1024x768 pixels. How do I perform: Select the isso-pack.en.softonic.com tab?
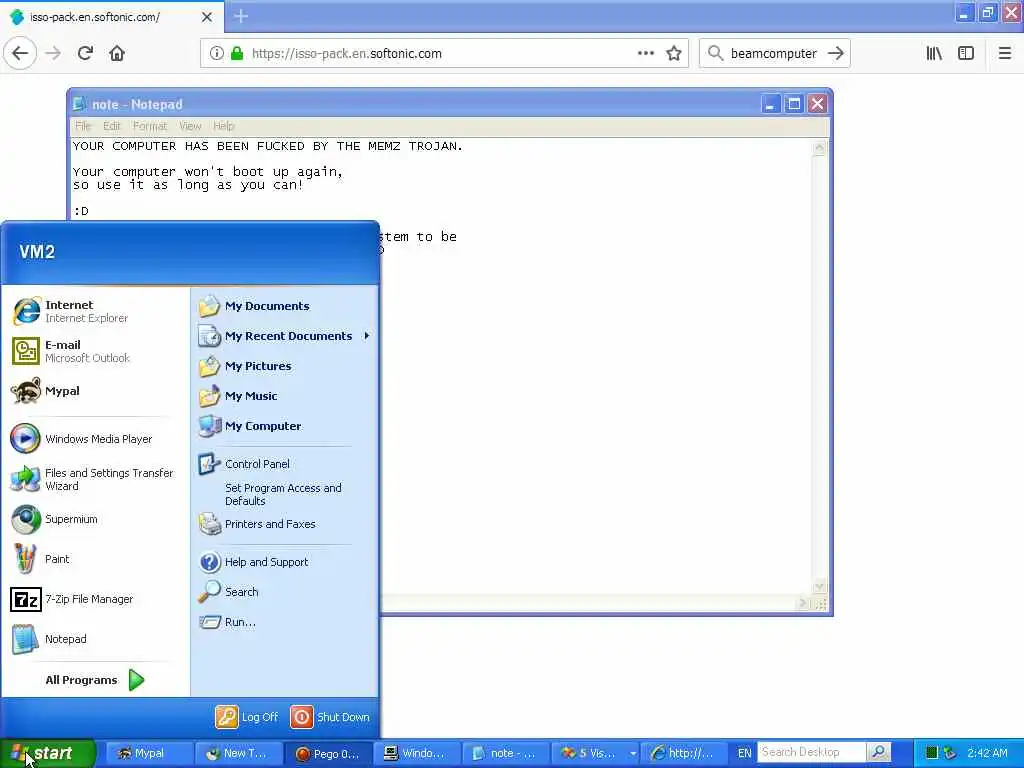point(112,16)
